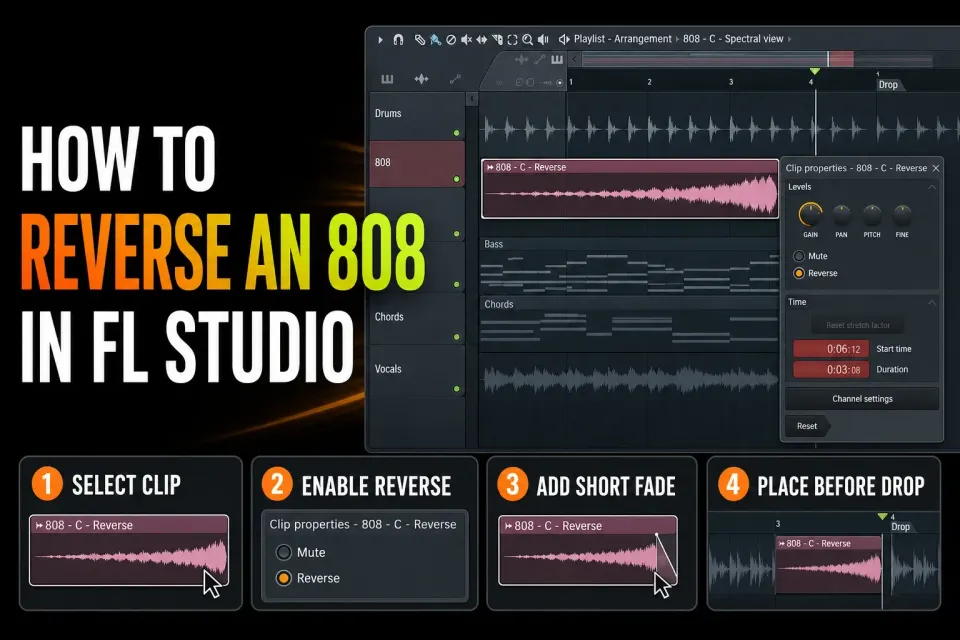Select the Slip tool
Viewport: 960px width, 640px height.
tap(482, 39)
